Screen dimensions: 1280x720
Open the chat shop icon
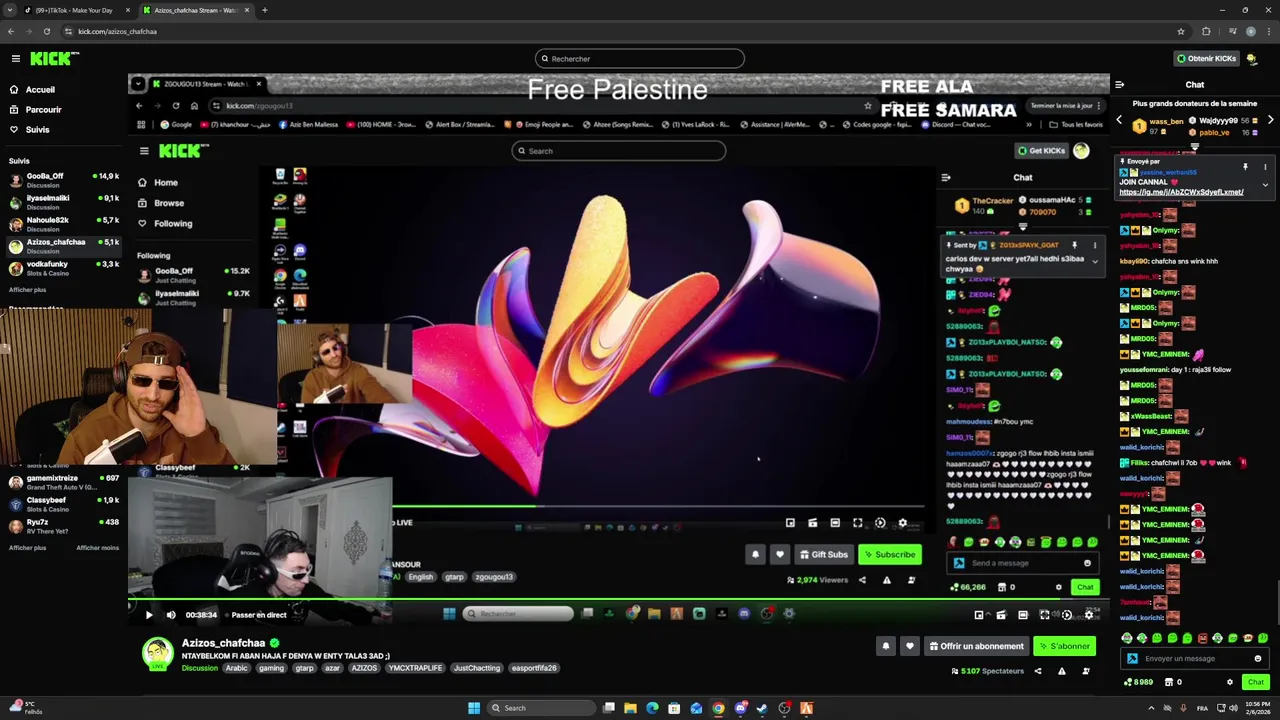coord(1170,682)
